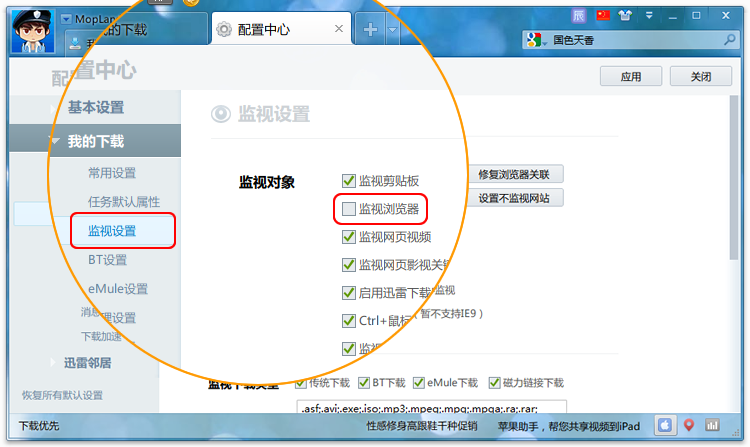Open 任务默认属性 in sidebar

(124, 202)
